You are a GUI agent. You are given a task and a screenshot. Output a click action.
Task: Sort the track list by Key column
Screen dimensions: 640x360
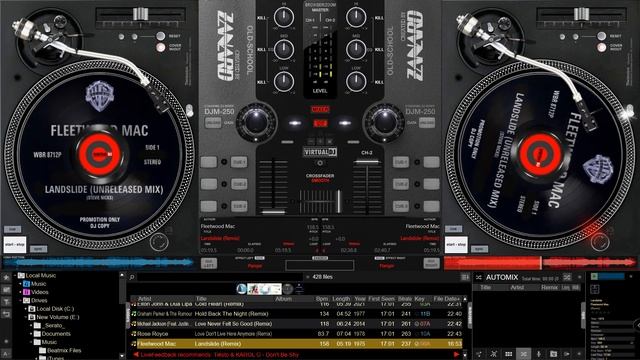419,299
